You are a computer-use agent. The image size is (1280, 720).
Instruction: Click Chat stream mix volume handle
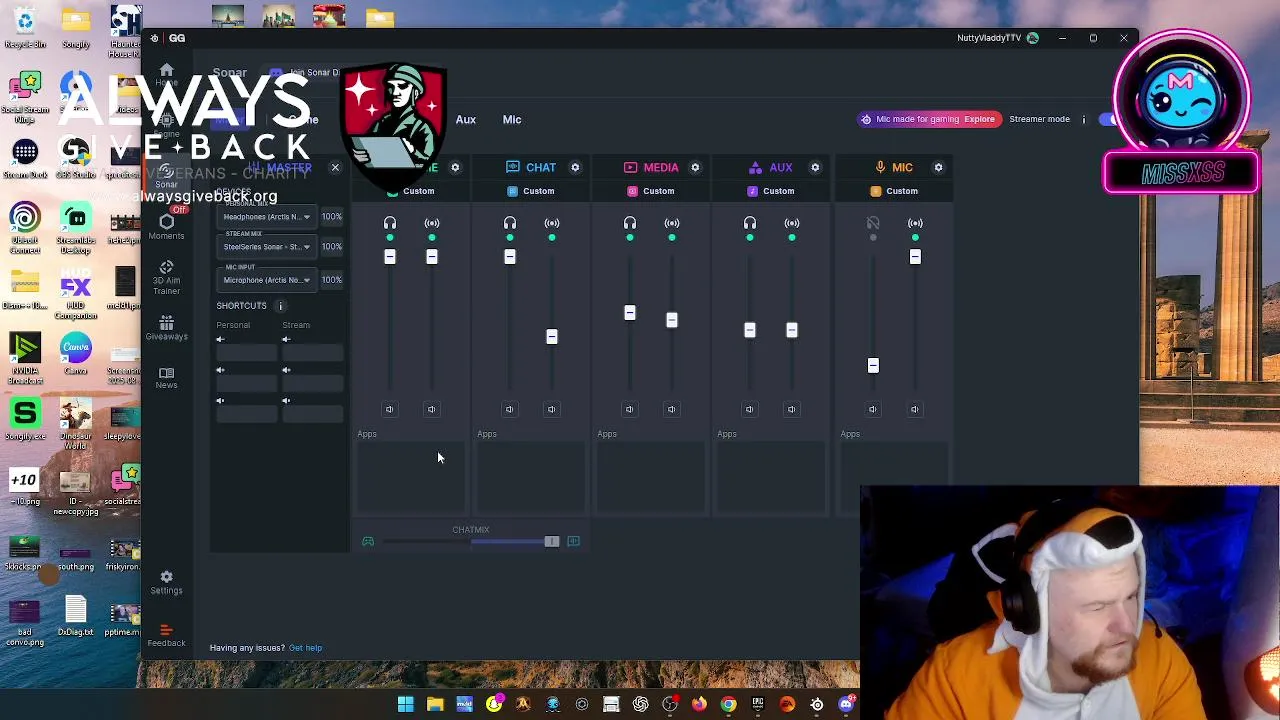coord(552,337)
